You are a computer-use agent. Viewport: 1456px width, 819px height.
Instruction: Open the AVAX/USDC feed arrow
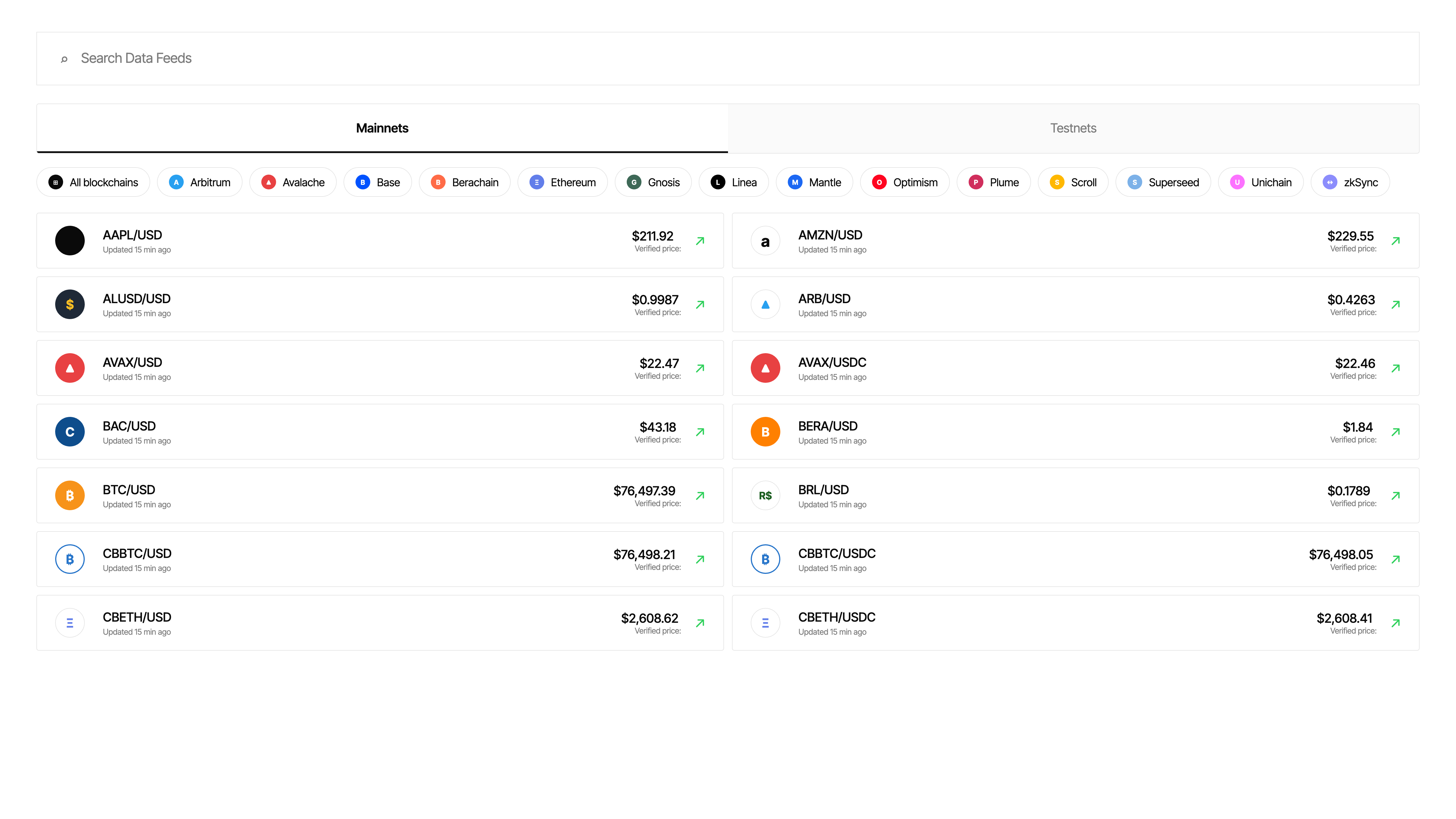pyautogui.click(x=1395, y=369)
